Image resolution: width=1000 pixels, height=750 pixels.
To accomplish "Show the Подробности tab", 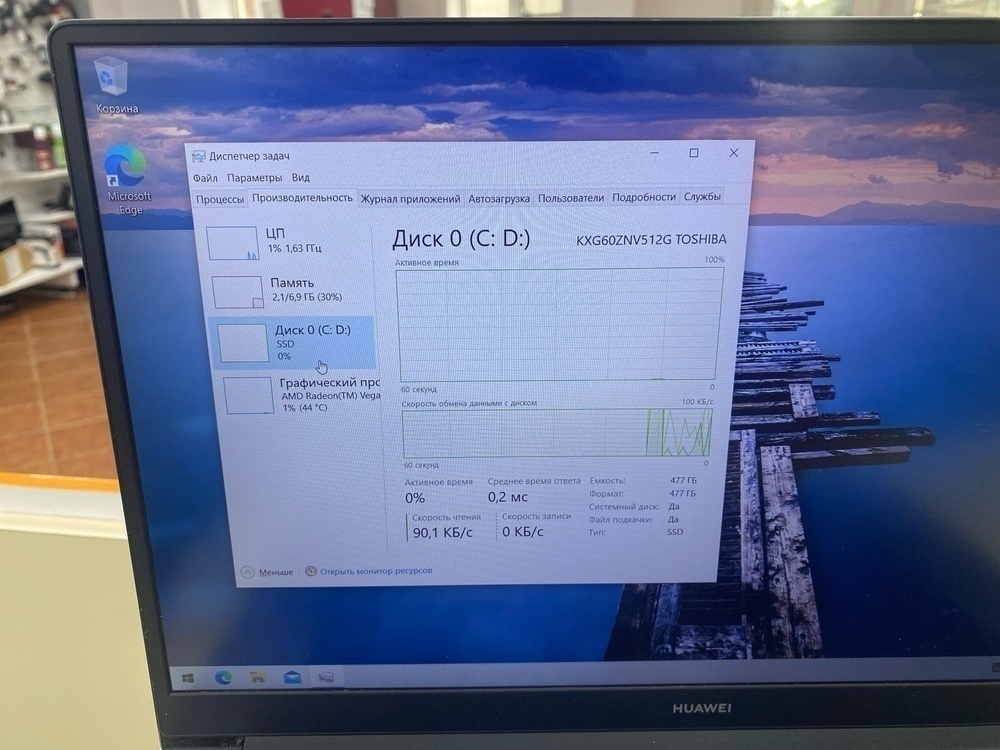I will (643, 197).
